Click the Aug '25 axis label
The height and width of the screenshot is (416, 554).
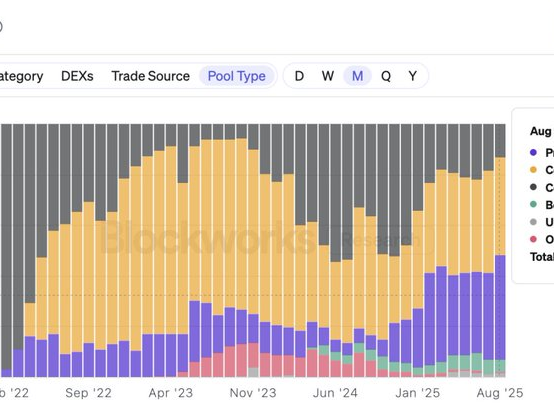coord(500,393)
